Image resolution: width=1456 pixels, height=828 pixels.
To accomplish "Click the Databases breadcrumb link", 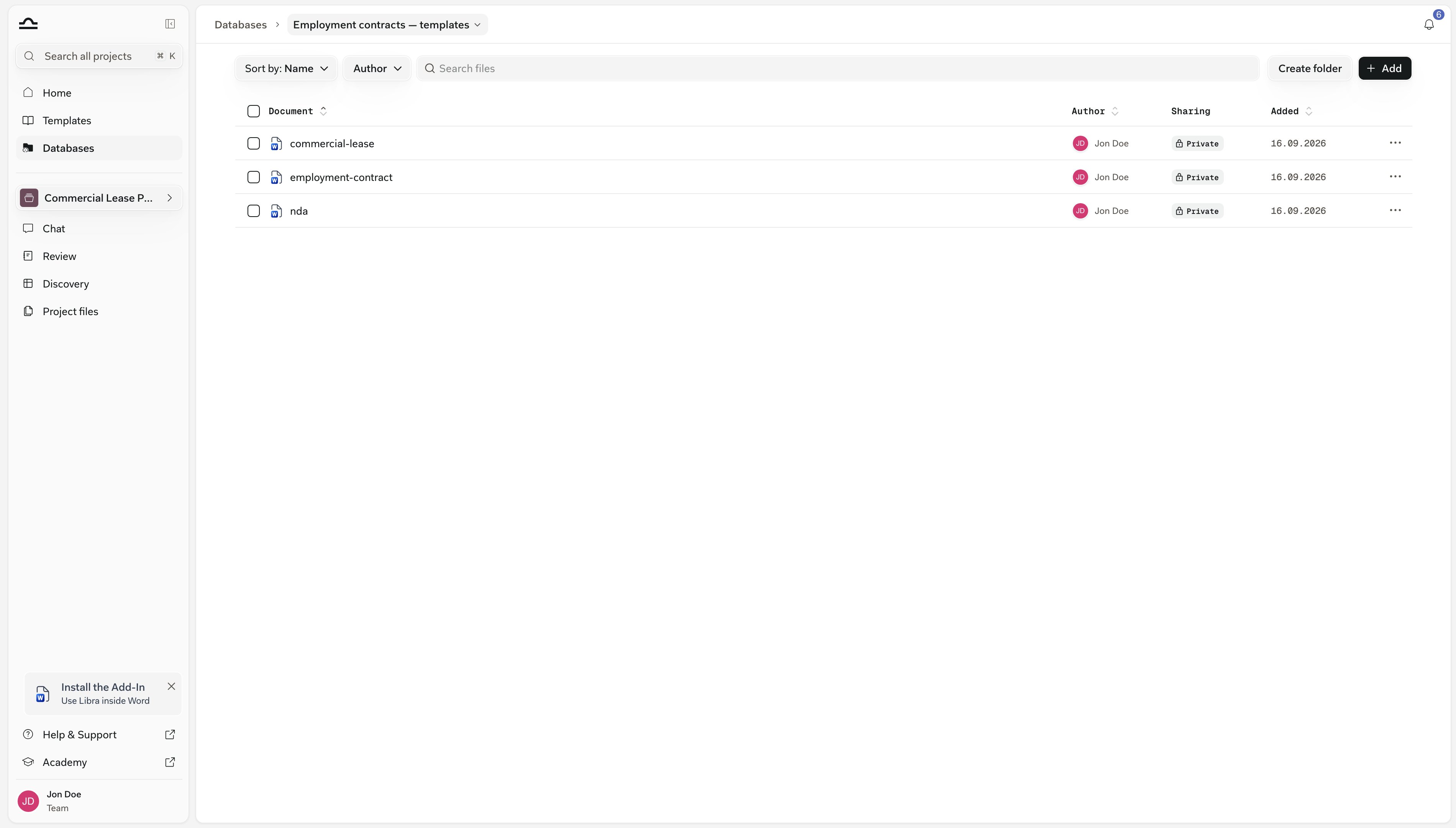I will click(x=240, y=25).
